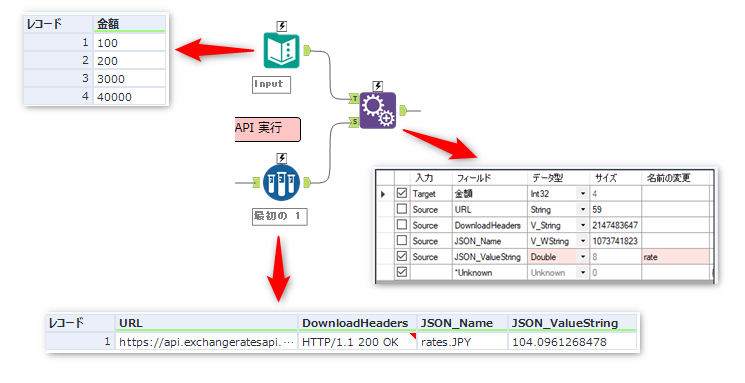
Task: Click the rename cell of 金額 row
Action: (x=676, y=194)
